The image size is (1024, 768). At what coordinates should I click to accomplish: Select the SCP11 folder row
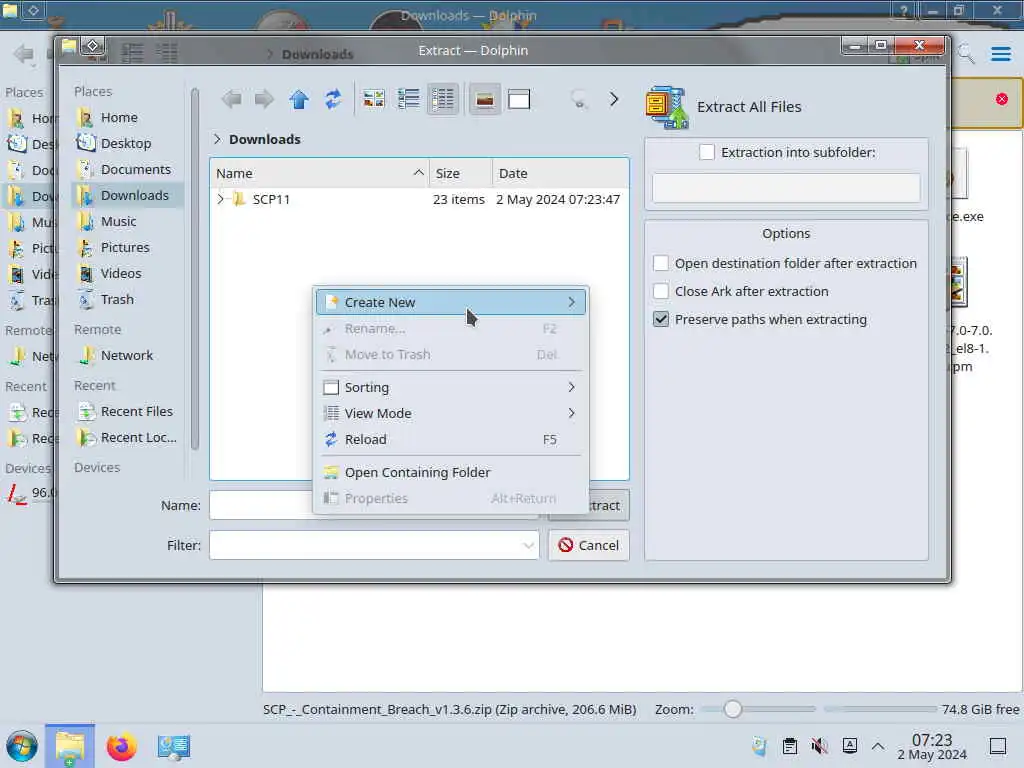click(x=419, y=199)
